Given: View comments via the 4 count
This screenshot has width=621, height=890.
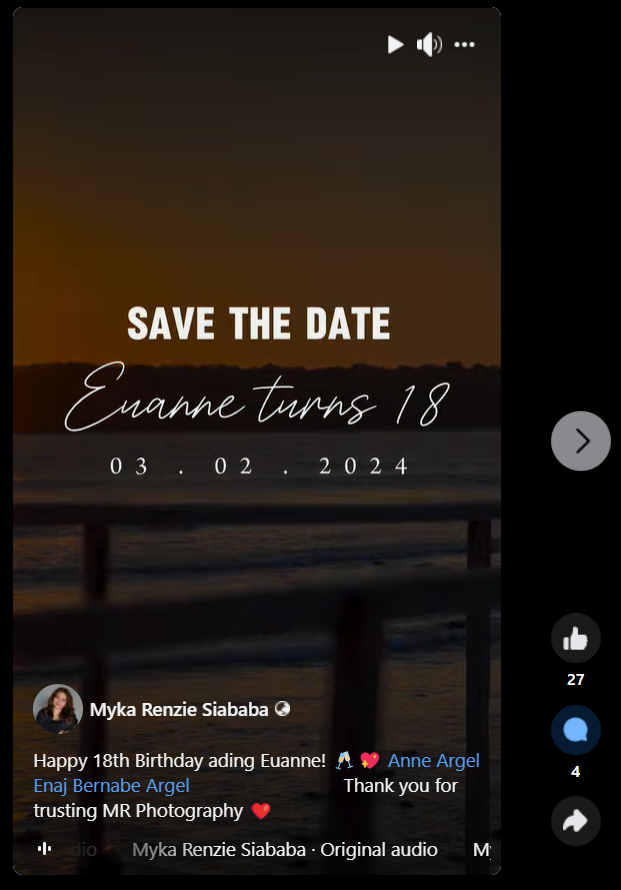Looking at the screenshot, I should point(576,771).
